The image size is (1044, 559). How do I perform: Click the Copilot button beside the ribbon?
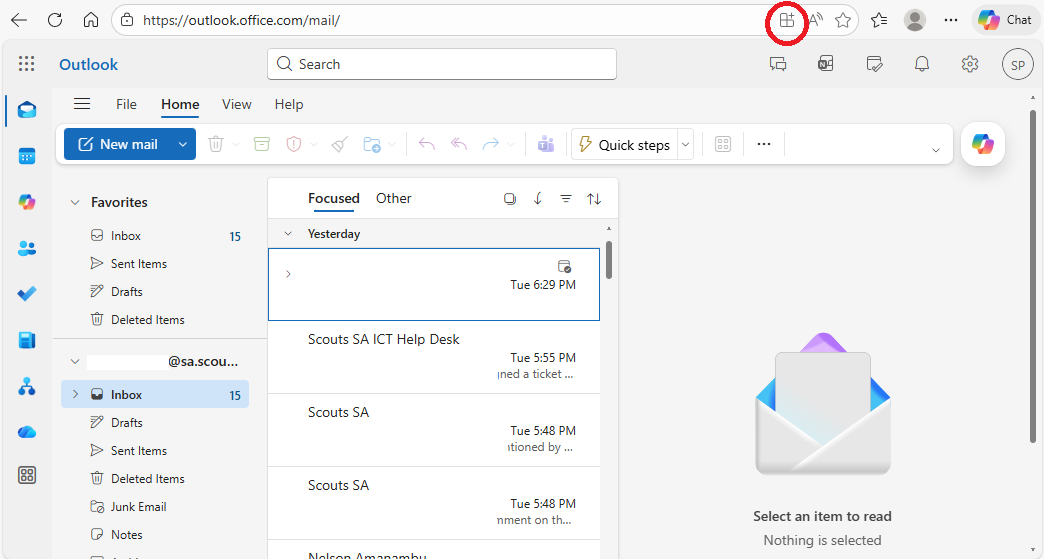982,145
